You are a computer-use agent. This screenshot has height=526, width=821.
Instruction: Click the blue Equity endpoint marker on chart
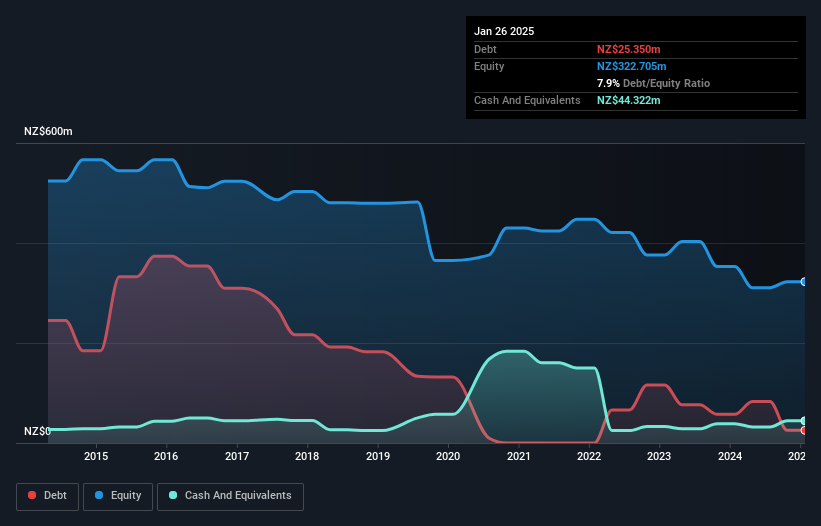coord(804,282)
